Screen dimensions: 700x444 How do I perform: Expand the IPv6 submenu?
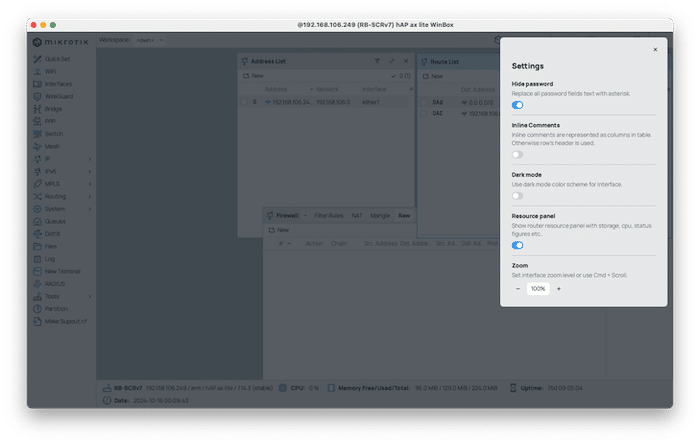click(x=90, y=171)
